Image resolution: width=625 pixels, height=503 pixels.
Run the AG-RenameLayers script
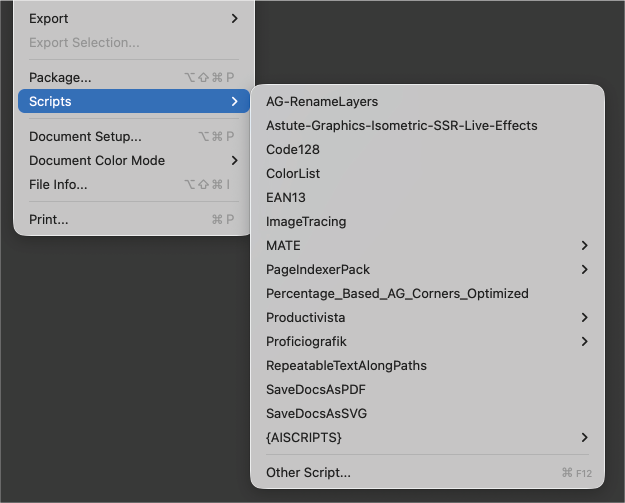[427, 102]
